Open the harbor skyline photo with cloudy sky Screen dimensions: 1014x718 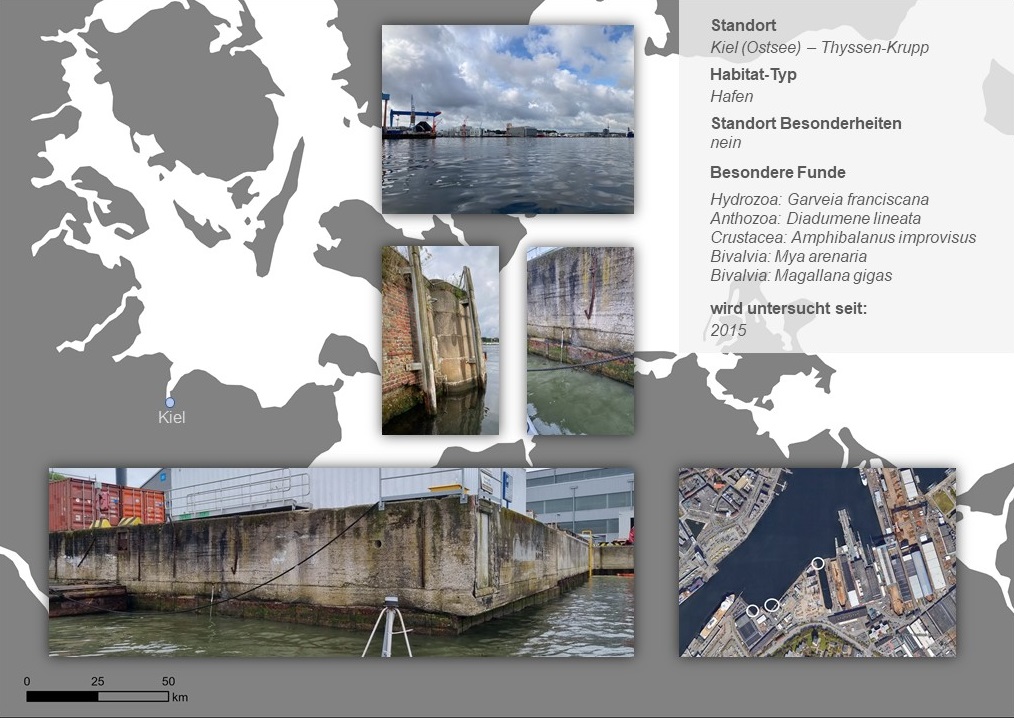(507, 119)
